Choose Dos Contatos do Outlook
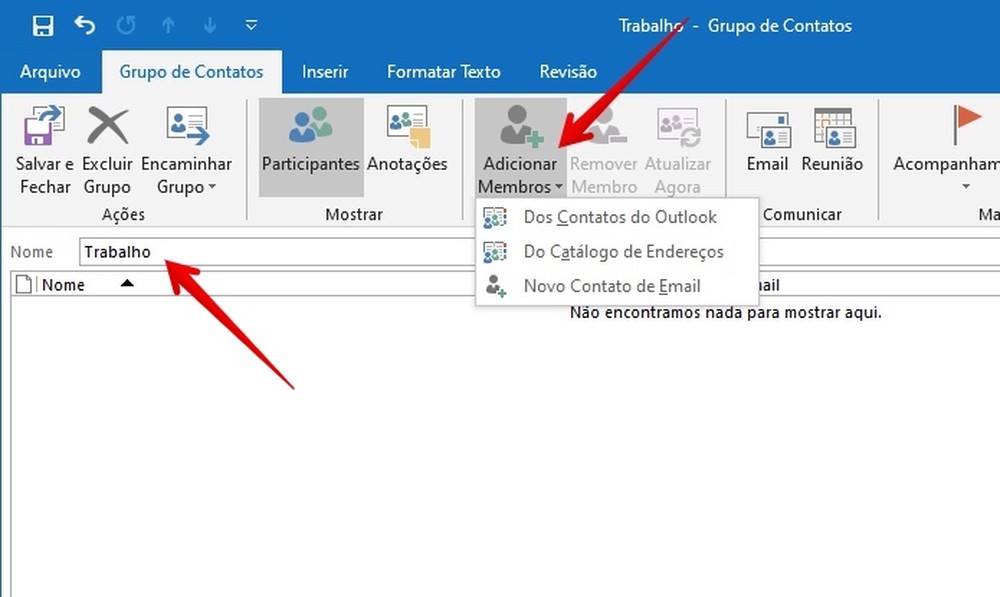Screen dimensions: 1000x597 619,217
